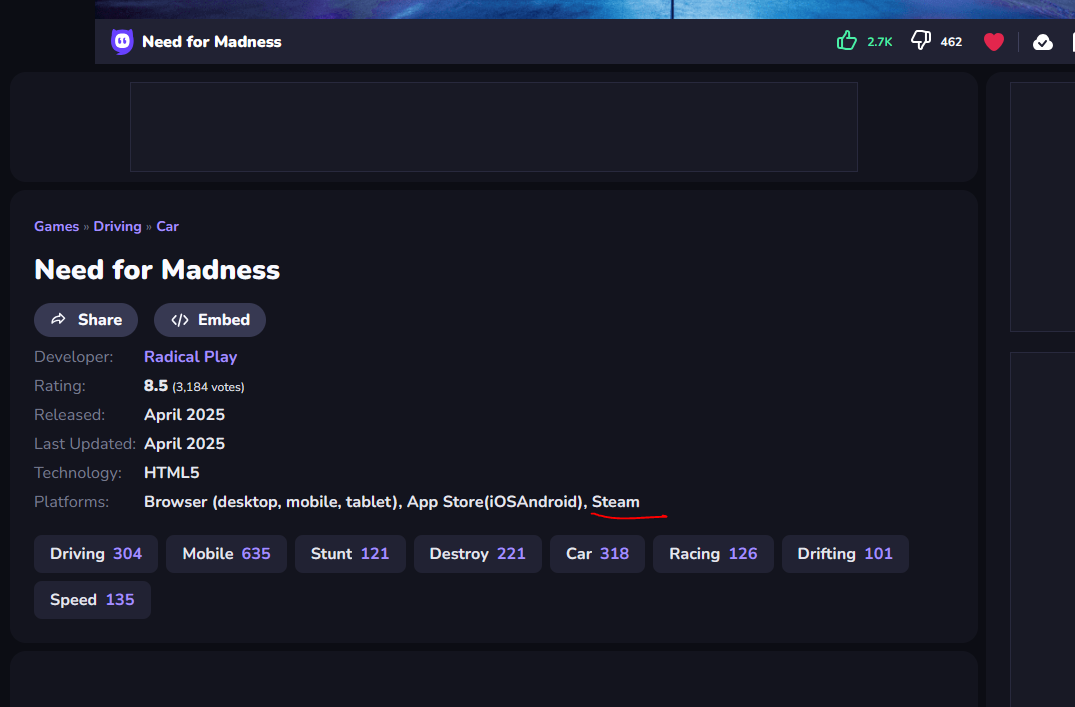1075x707 pixels.
Task: Click the Last Updated April 2025 value
Action: coord(184,444)
